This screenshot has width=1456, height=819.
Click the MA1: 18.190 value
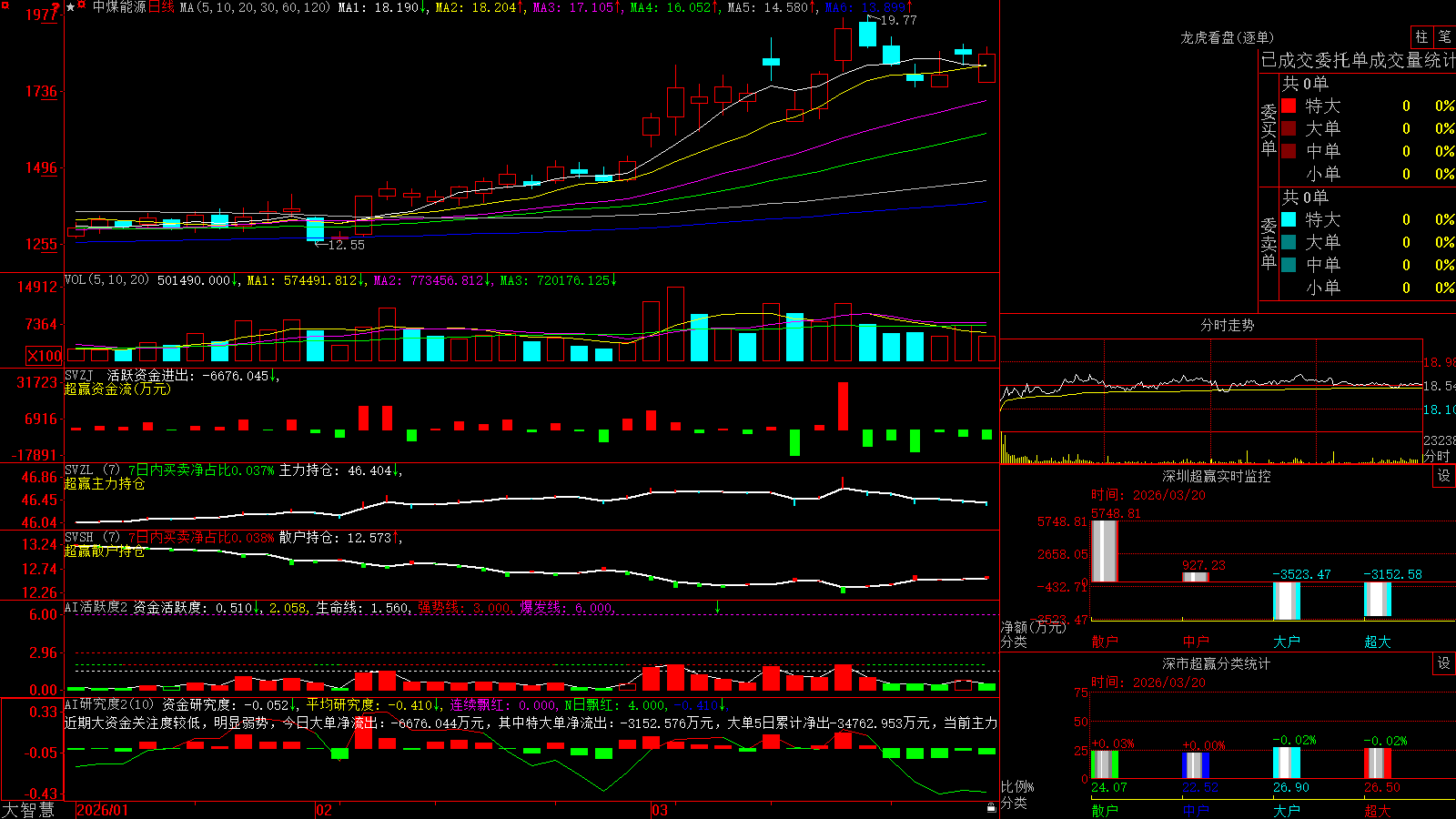[x=379, y=7]
